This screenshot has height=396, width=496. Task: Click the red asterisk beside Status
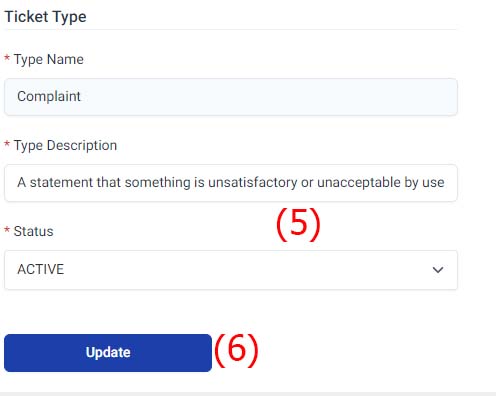[7, 230]
